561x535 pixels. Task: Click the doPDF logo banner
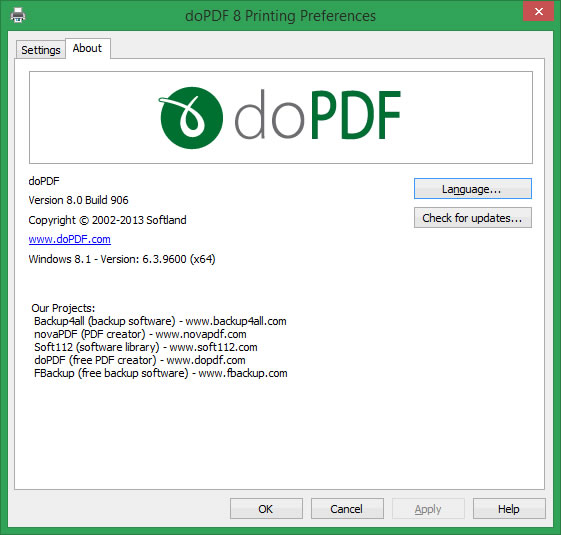(x=281, y=117)
